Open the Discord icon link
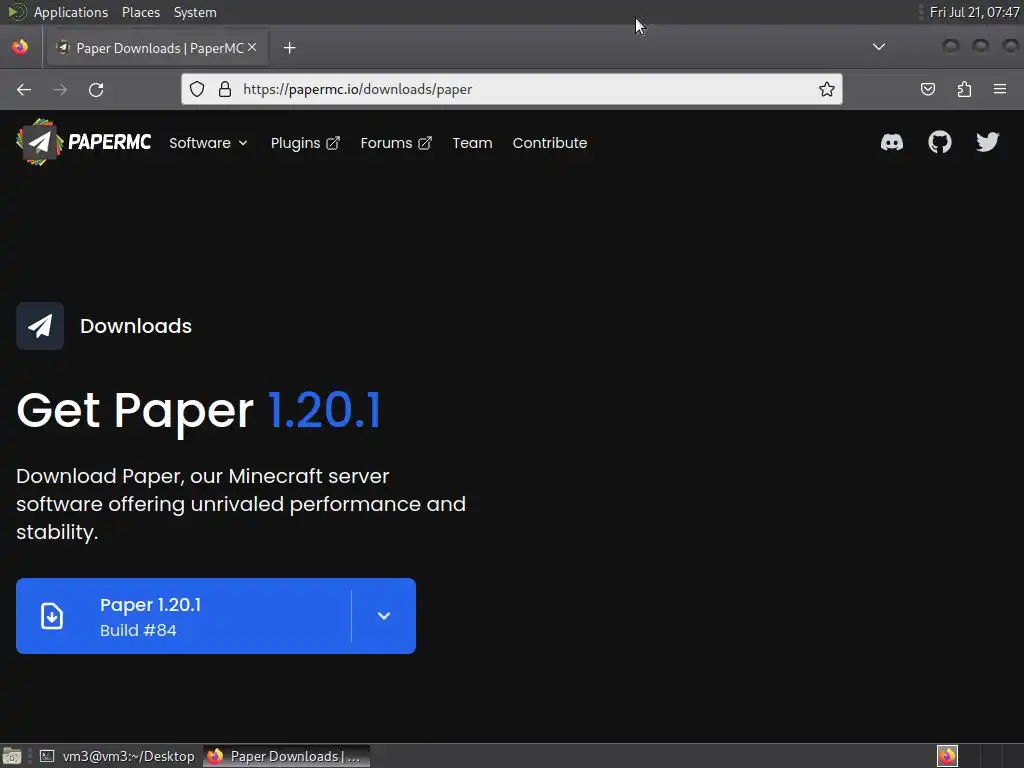This screenshot has height=768, width=1024. [x=891, y=142]
